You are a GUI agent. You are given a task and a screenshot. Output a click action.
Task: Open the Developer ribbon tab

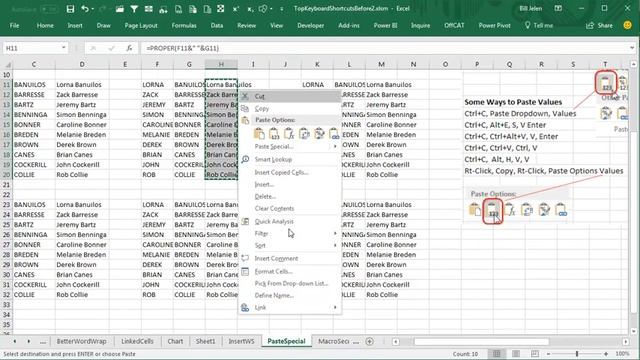(x=310, y=25)
